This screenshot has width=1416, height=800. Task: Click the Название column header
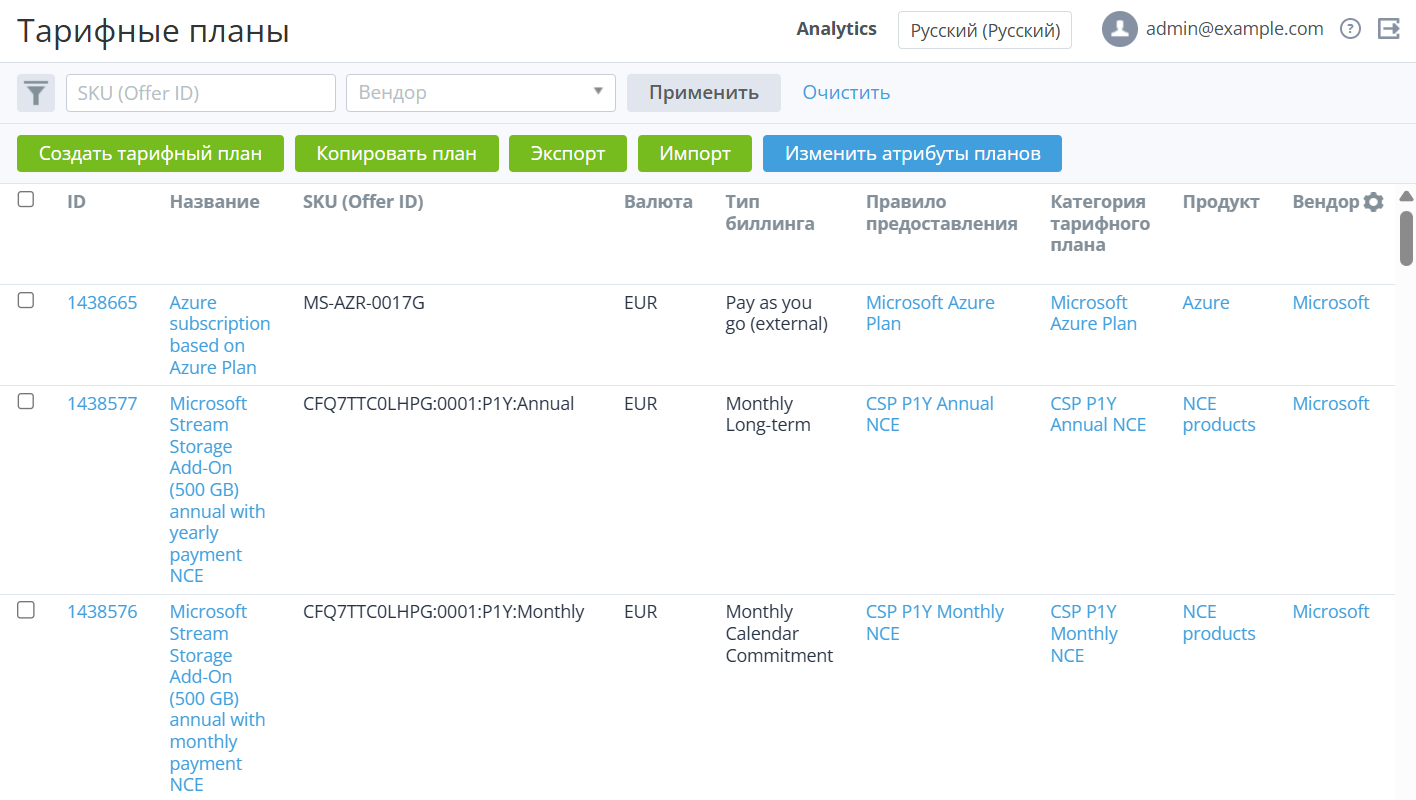215,202
